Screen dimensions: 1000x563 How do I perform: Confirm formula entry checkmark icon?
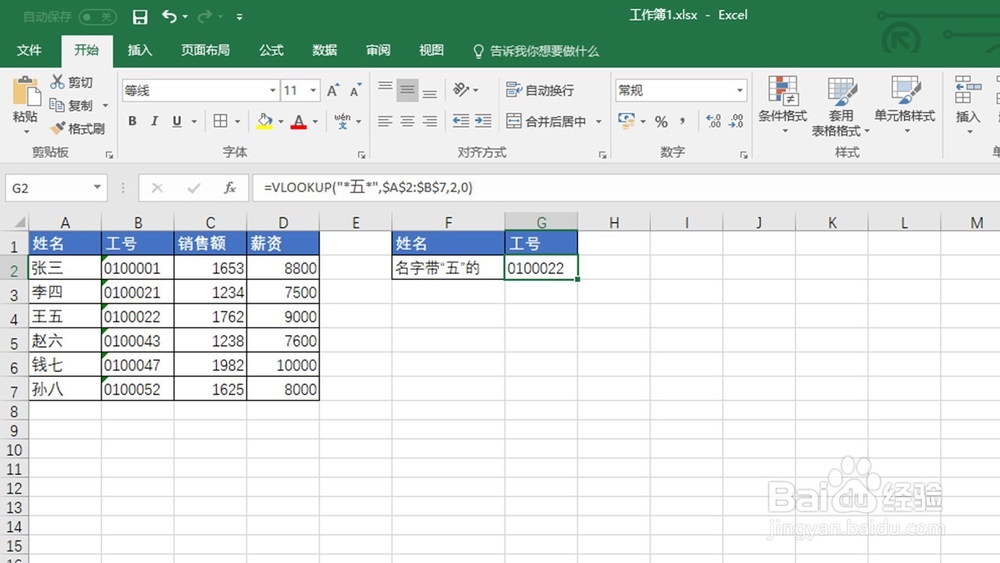click(x=194, y=187)
